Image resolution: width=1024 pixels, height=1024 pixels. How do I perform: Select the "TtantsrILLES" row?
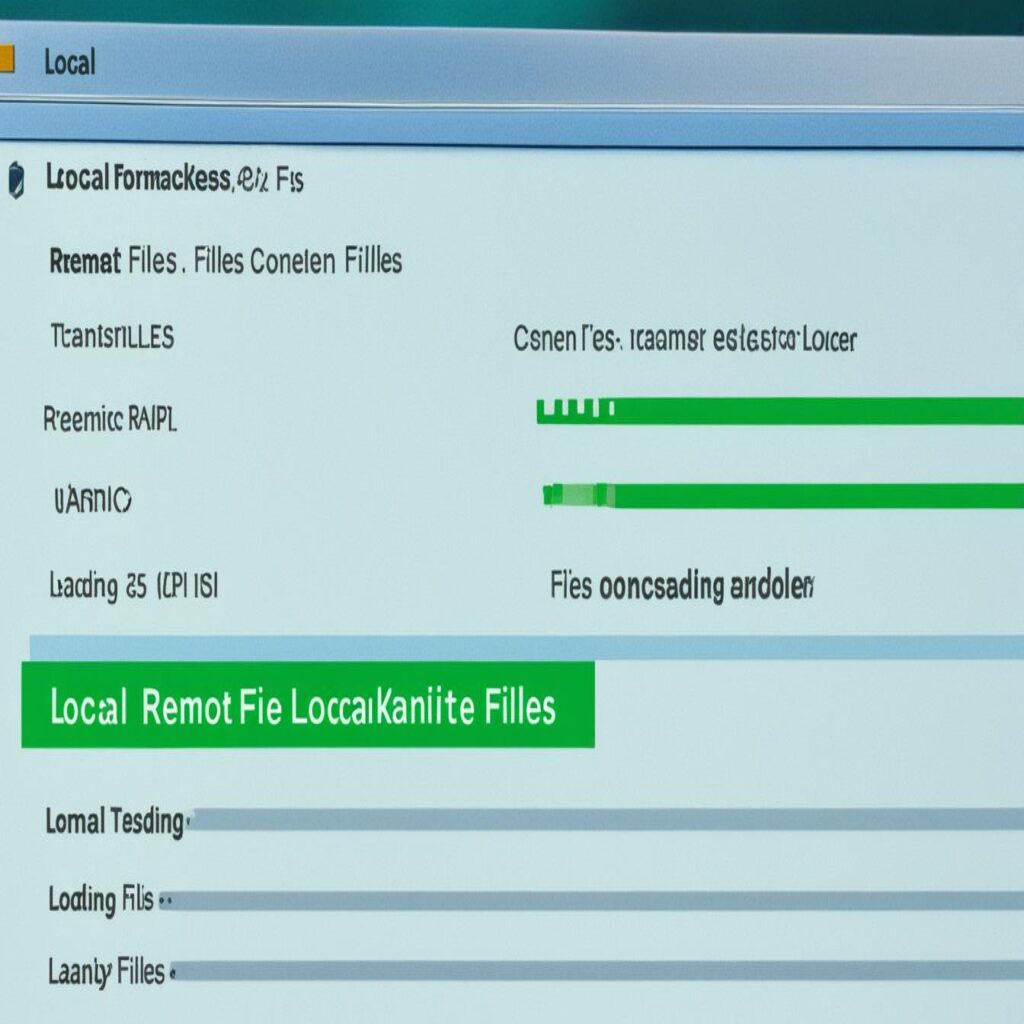click(x=111, y=338)
